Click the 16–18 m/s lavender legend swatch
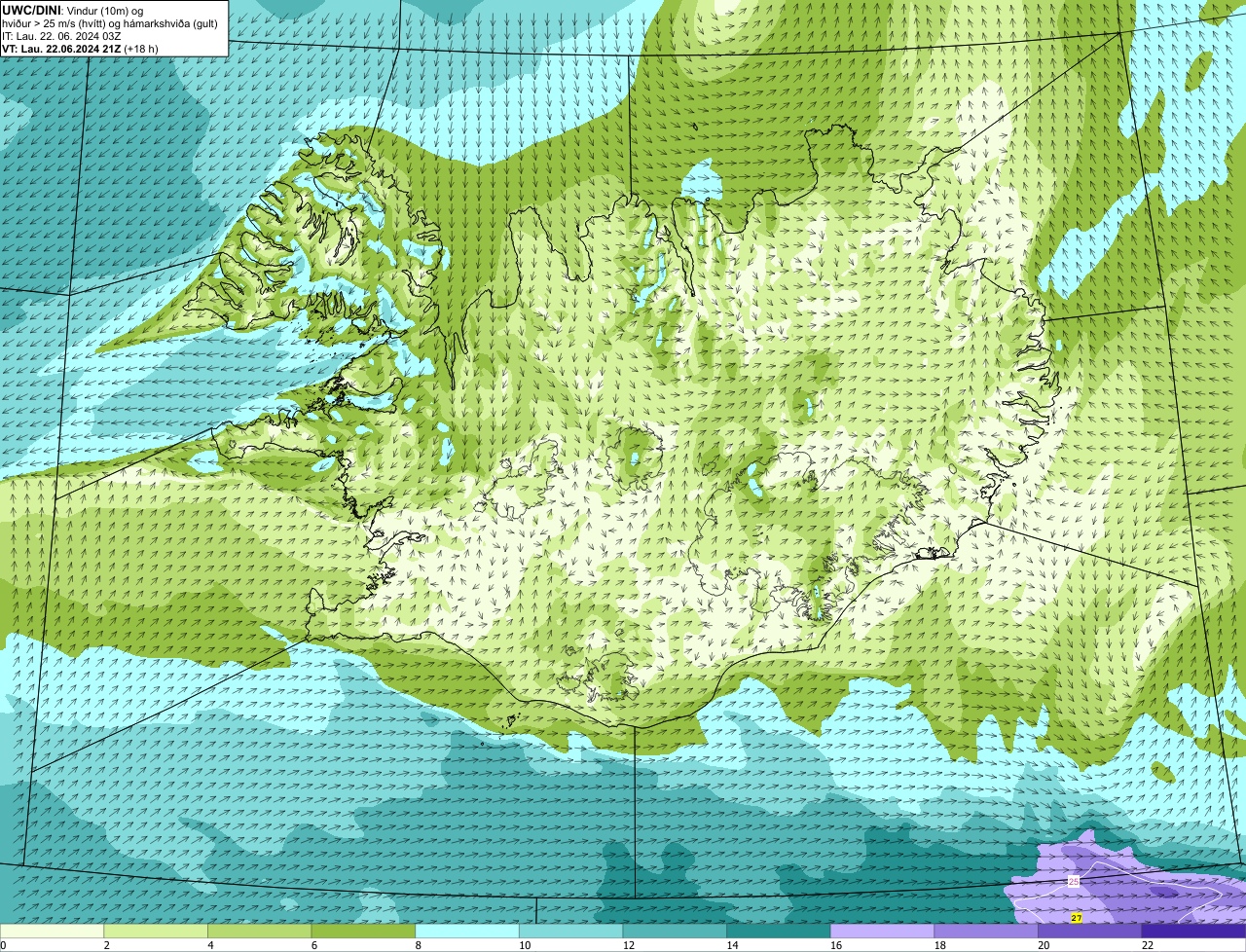 click(883, 932)
